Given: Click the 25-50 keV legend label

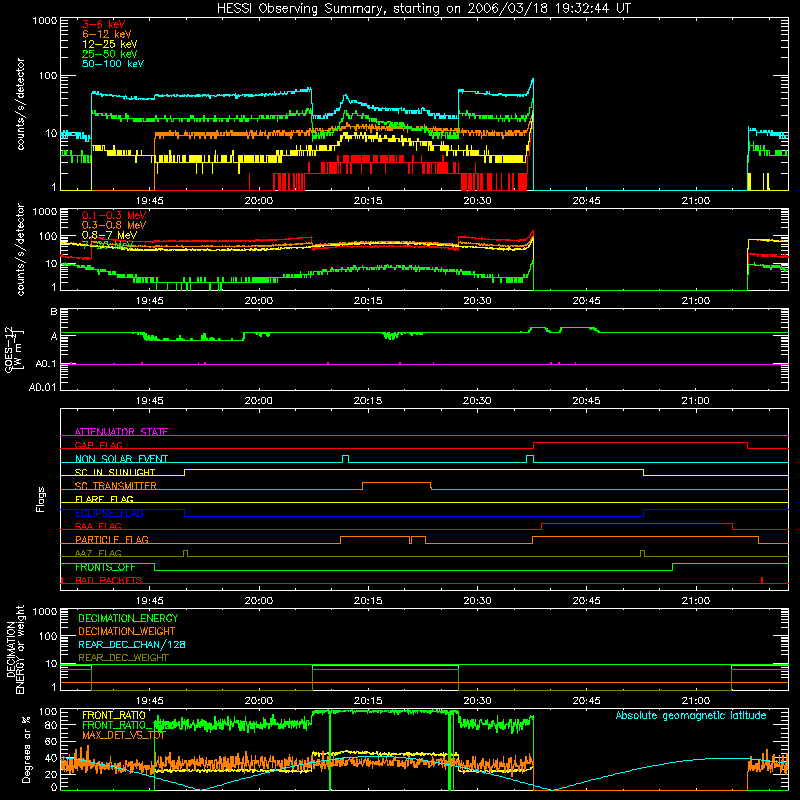Looking at the screenshot, I should 109,54.
